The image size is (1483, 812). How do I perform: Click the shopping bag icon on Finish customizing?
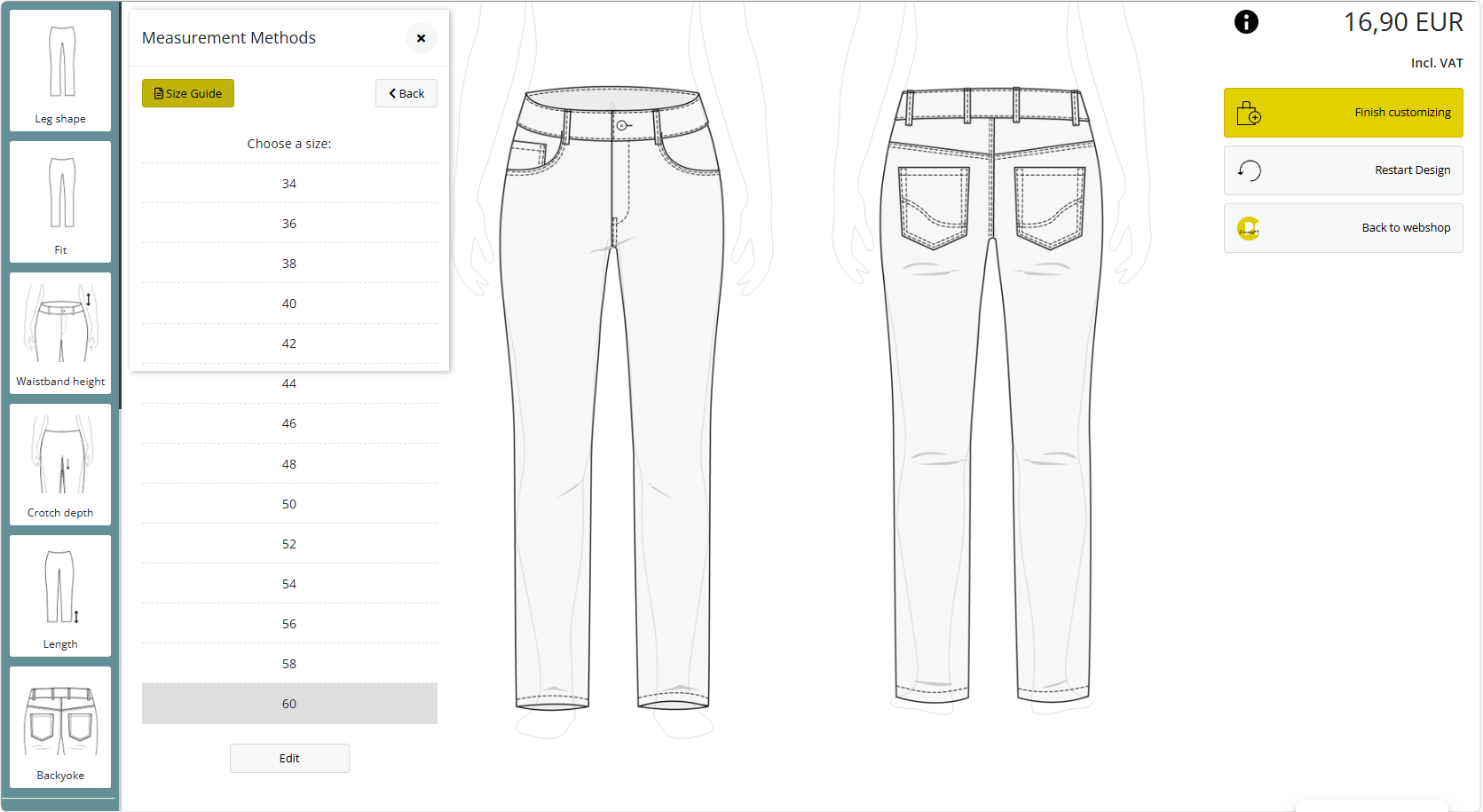pos(1249,113)
